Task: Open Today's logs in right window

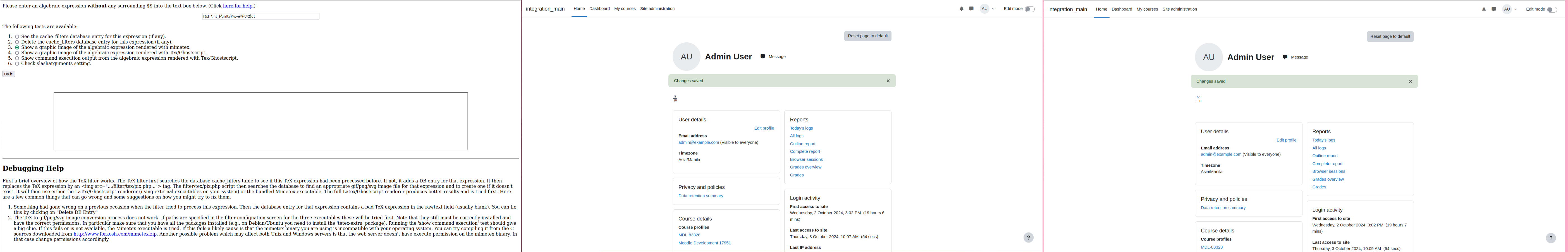Action: [x=1323, y=140]
